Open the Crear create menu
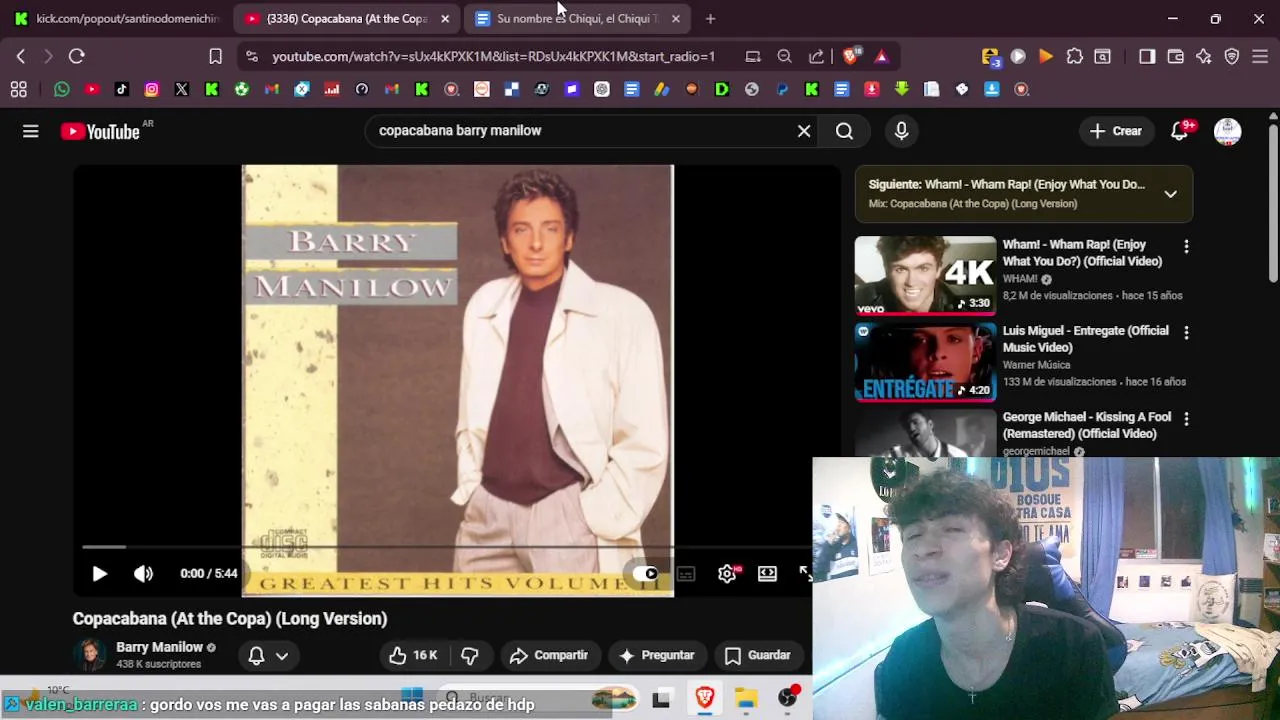Viewport: 1280px width, 720px height. (x=1116, y=131)
